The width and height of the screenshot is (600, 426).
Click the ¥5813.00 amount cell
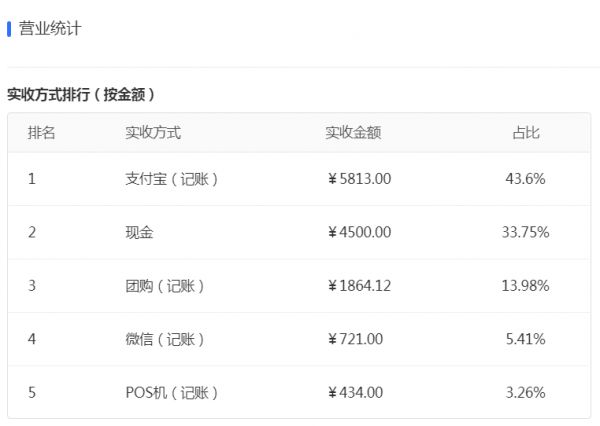pos(359,179)
